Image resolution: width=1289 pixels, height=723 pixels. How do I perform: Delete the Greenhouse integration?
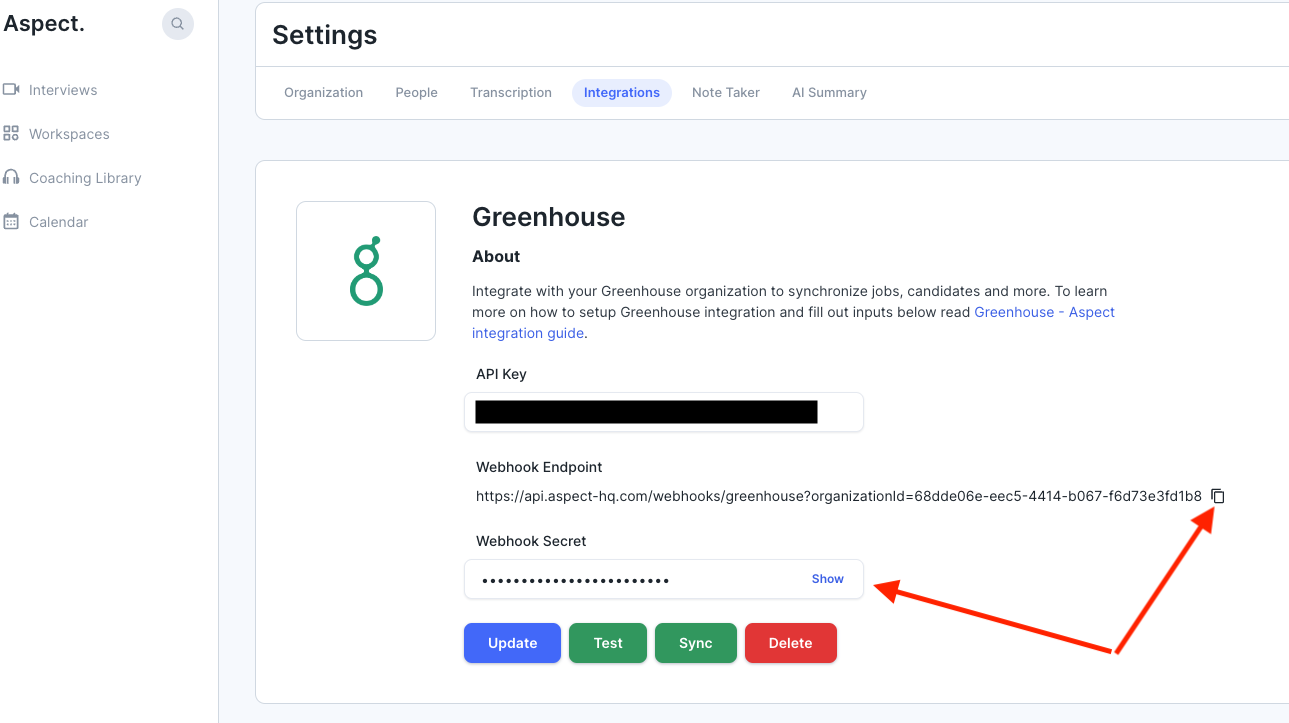pyautogui.click(x=790, y=643)
